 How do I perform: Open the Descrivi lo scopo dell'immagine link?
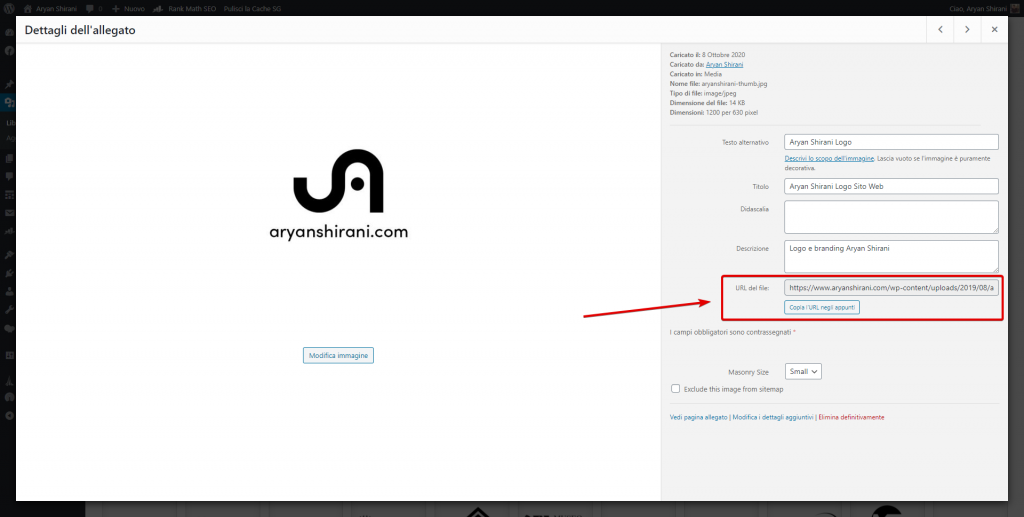831,159
